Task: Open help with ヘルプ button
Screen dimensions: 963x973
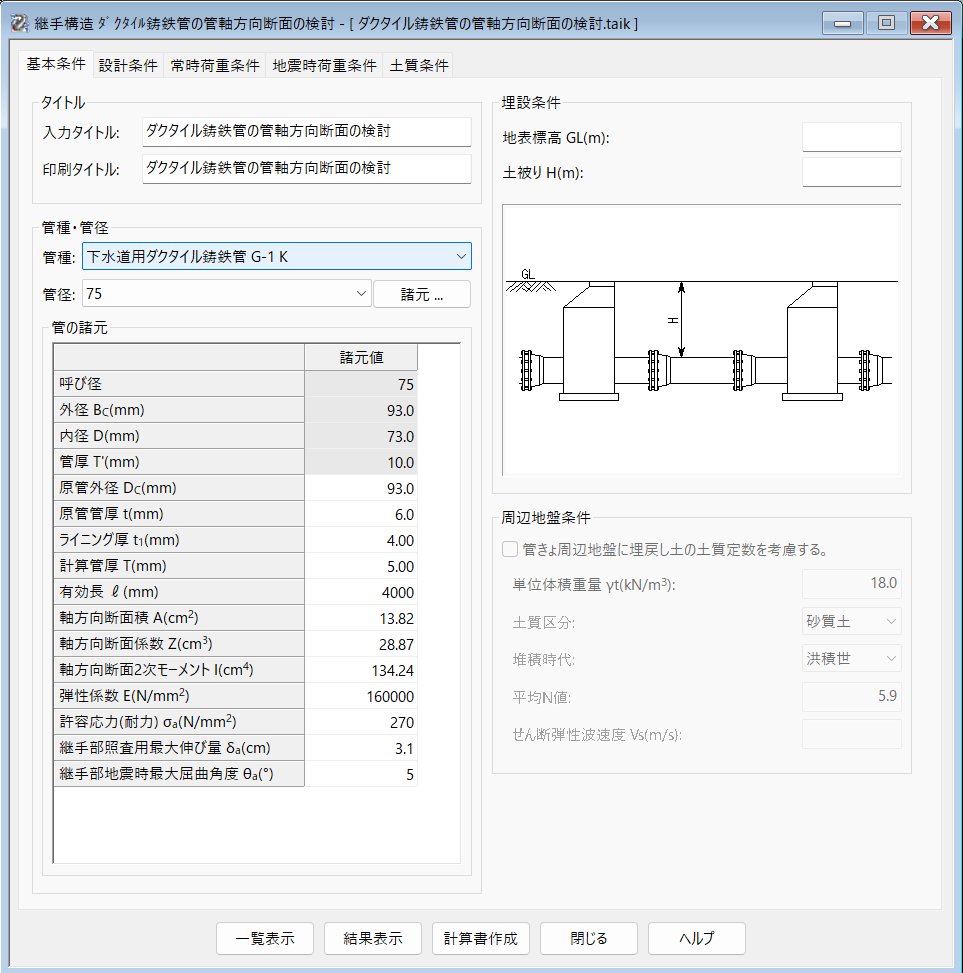Action: [696, 939]
